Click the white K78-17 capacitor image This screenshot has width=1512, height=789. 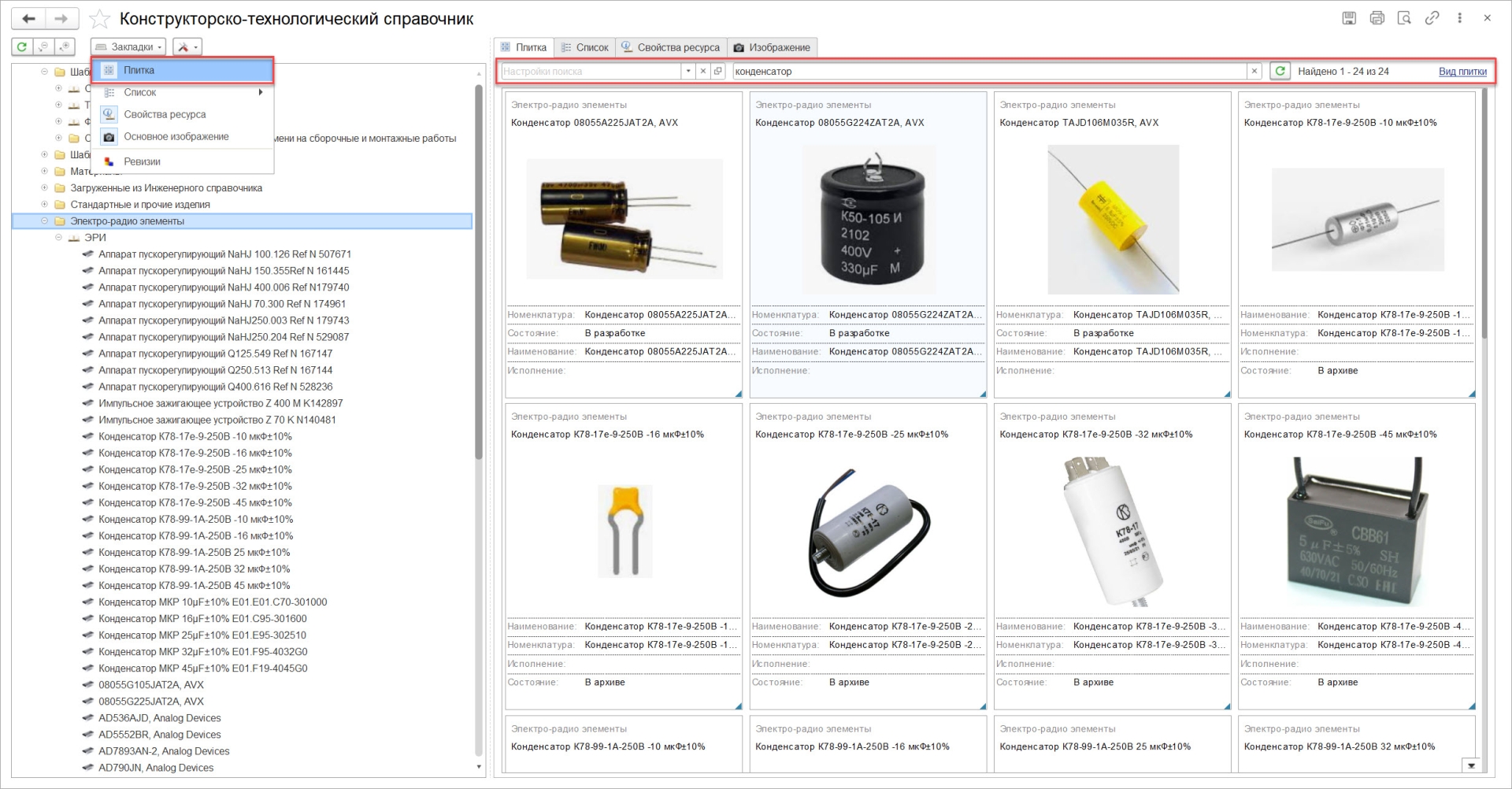click(1112, 532)
